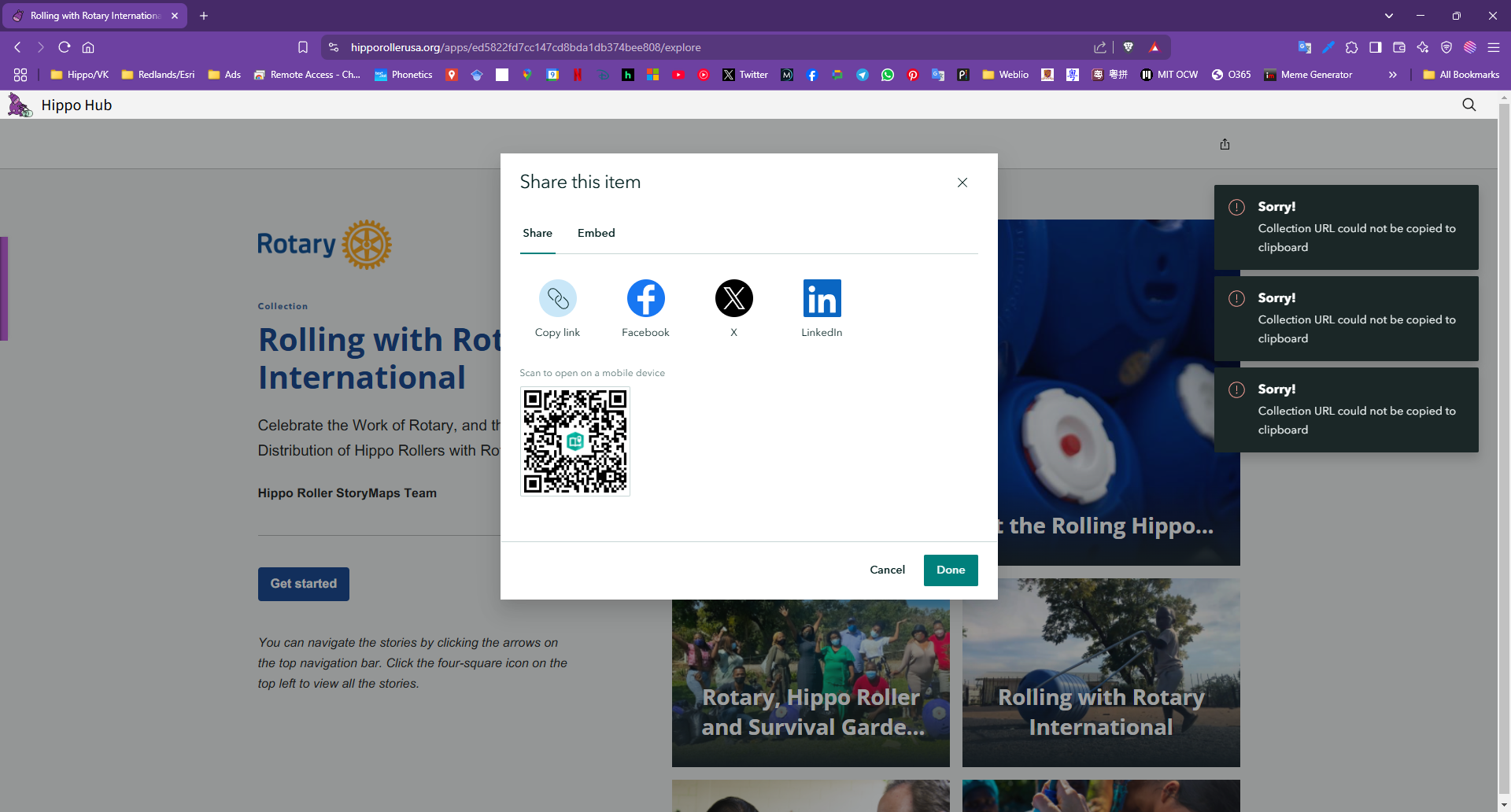Toggle the browser sidebar panel
Image resolution: width=1511 pixels, height=812 pixels.
tap(1376, 47)
